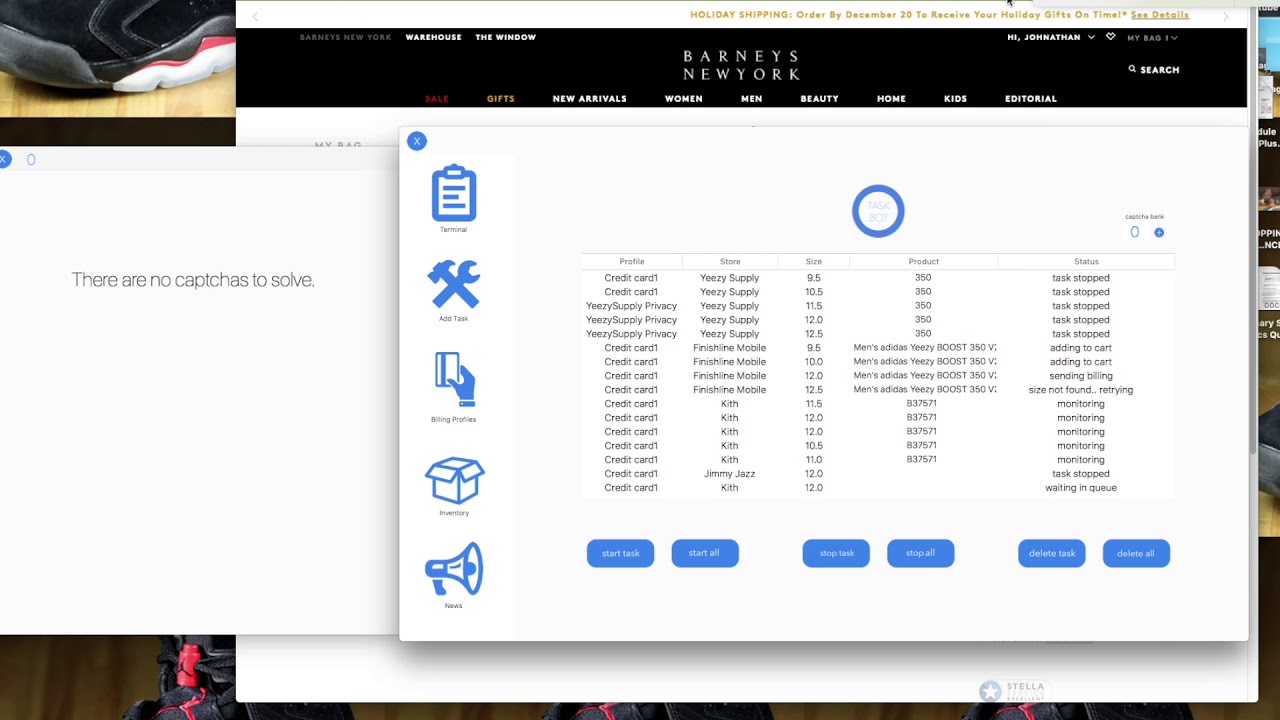Sort by the Status column header

(x=1086, y=262)
